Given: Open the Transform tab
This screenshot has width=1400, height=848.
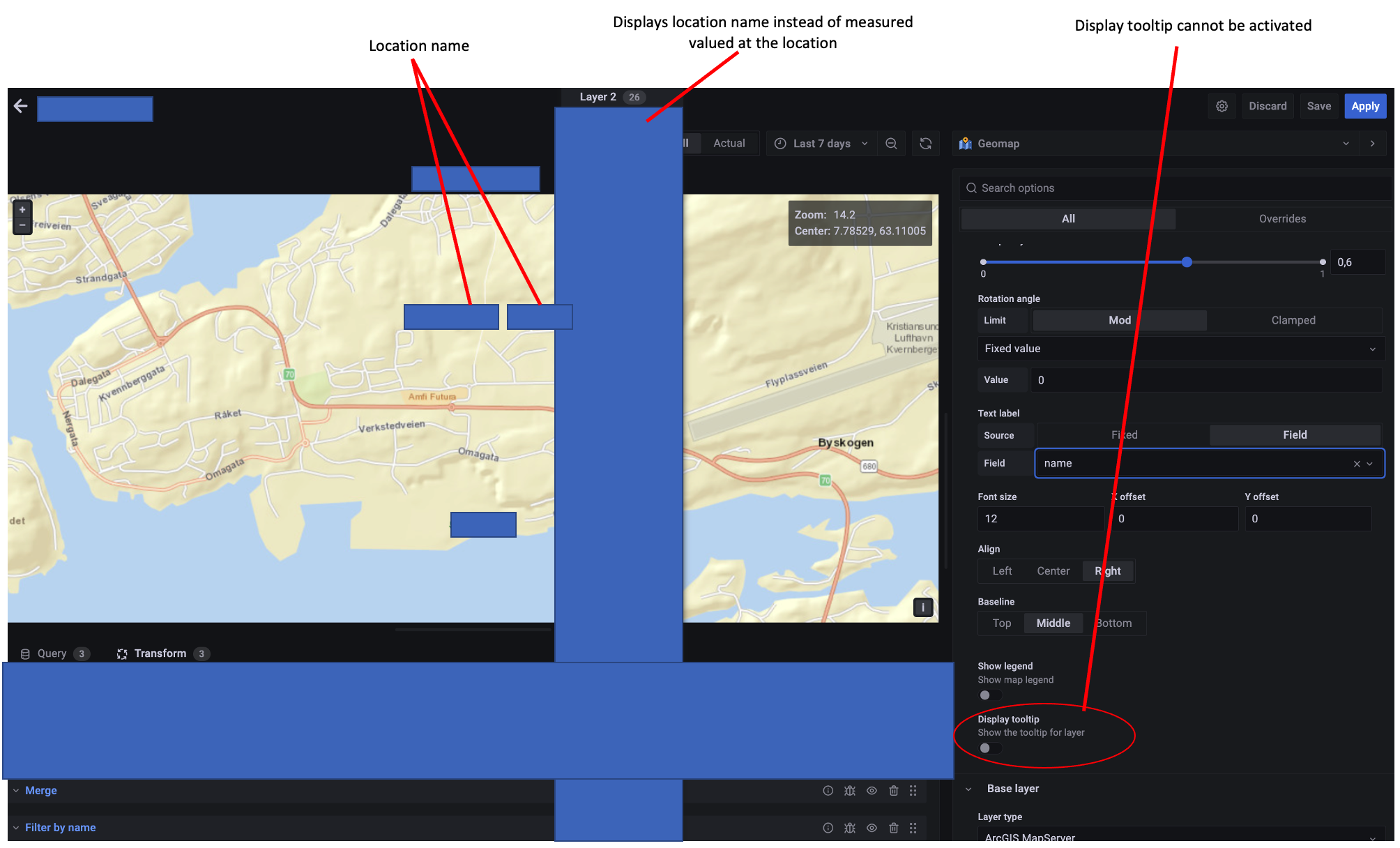Looking at the screenshot, I should click(x=160, y=653).
